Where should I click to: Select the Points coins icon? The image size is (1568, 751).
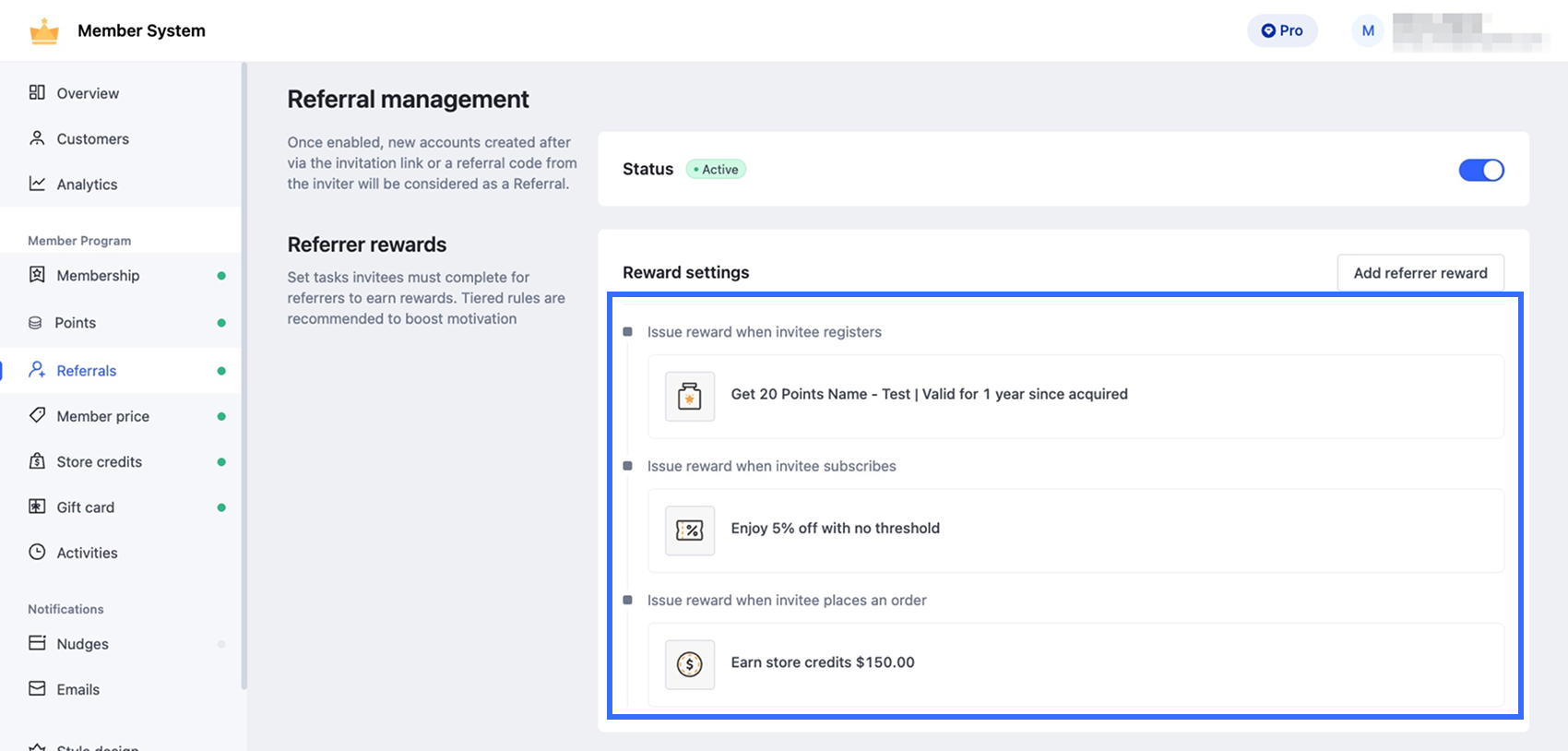click(36, 323)
